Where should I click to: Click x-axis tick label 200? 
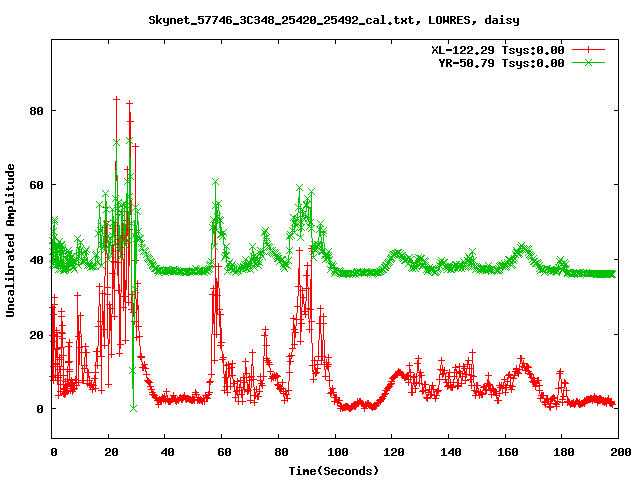pyautogui.click(x=620, y=452)
